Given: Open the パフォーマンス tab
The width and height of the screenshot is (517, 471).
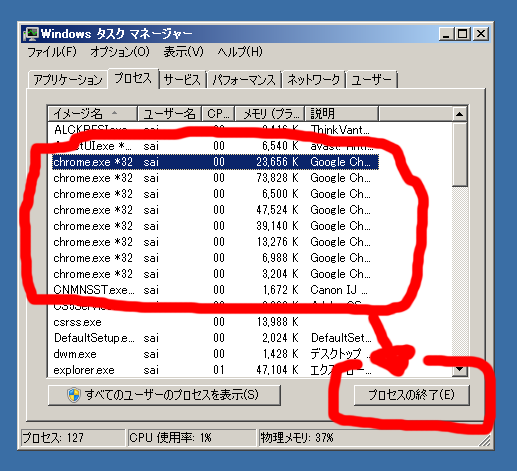Looking at the screenshot, I should point(244,80).
